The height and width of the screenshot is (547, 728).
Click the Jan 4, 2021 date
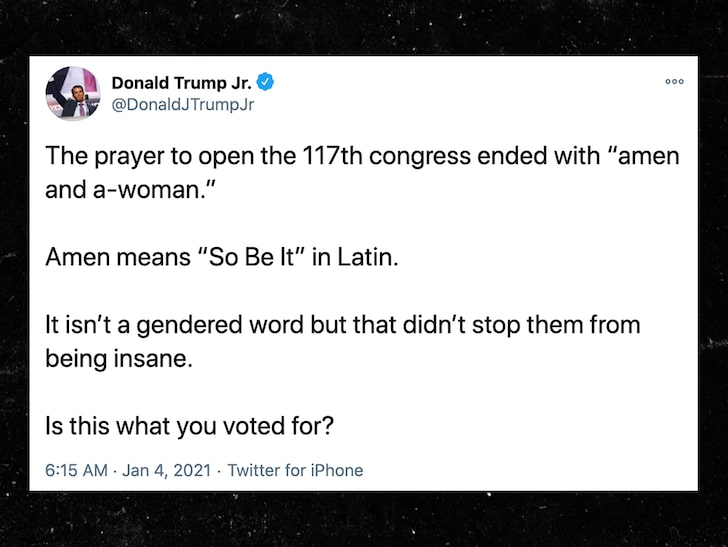[x=167, y=470]
